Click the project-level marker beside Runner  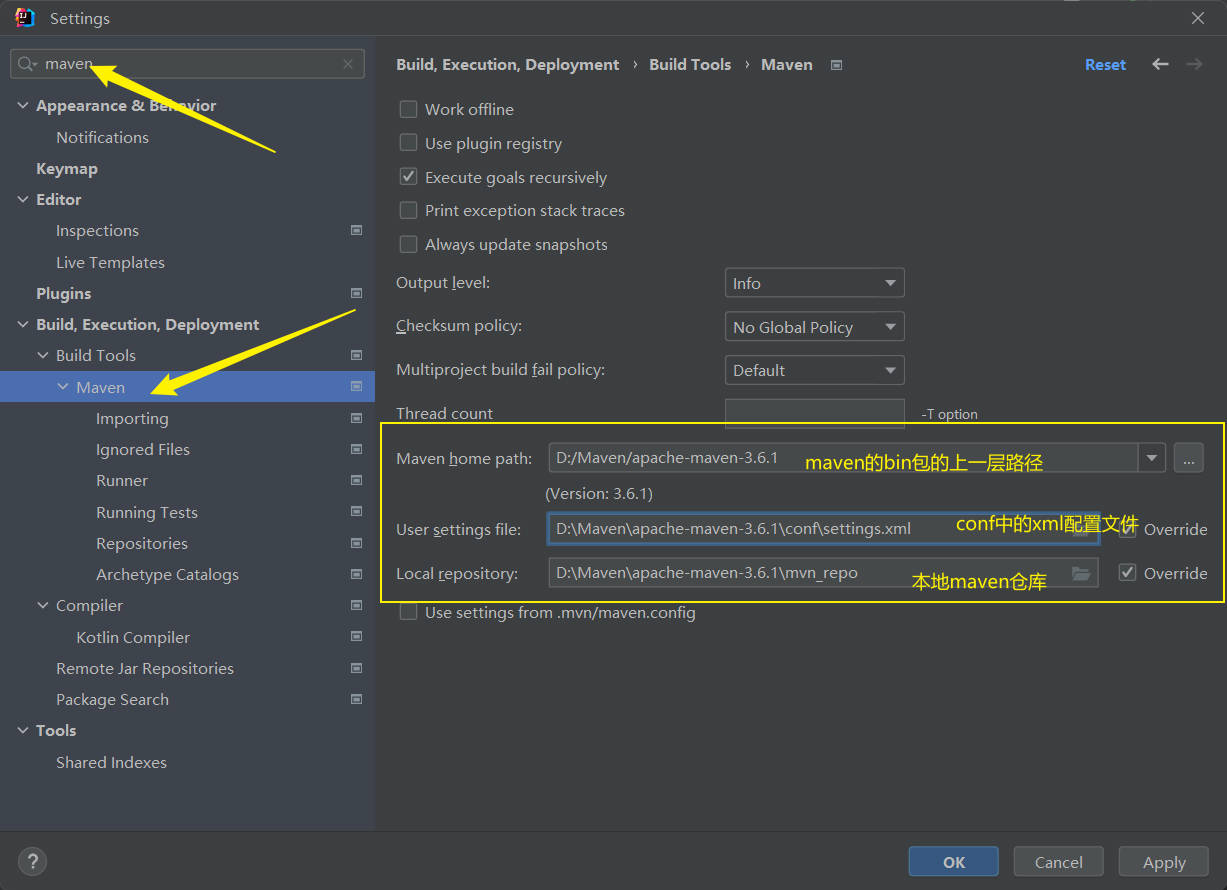coord(356,480)
